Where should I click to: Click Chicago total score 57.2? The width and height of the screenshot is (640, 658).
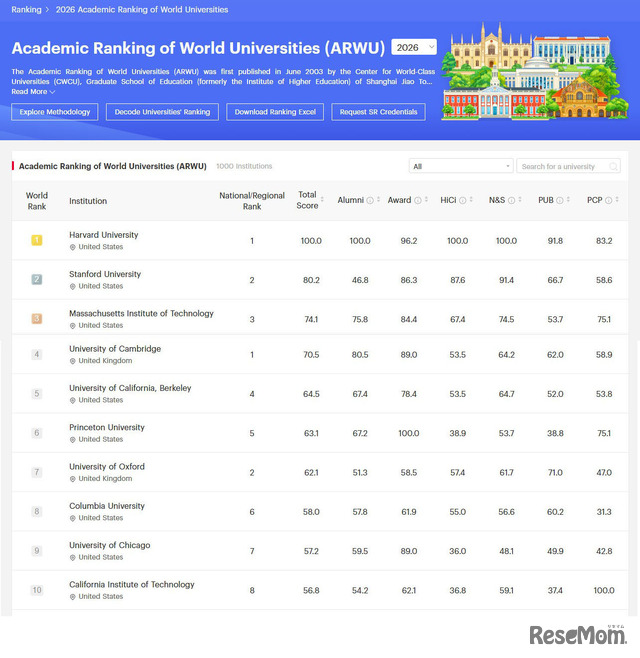pos(311,551)
